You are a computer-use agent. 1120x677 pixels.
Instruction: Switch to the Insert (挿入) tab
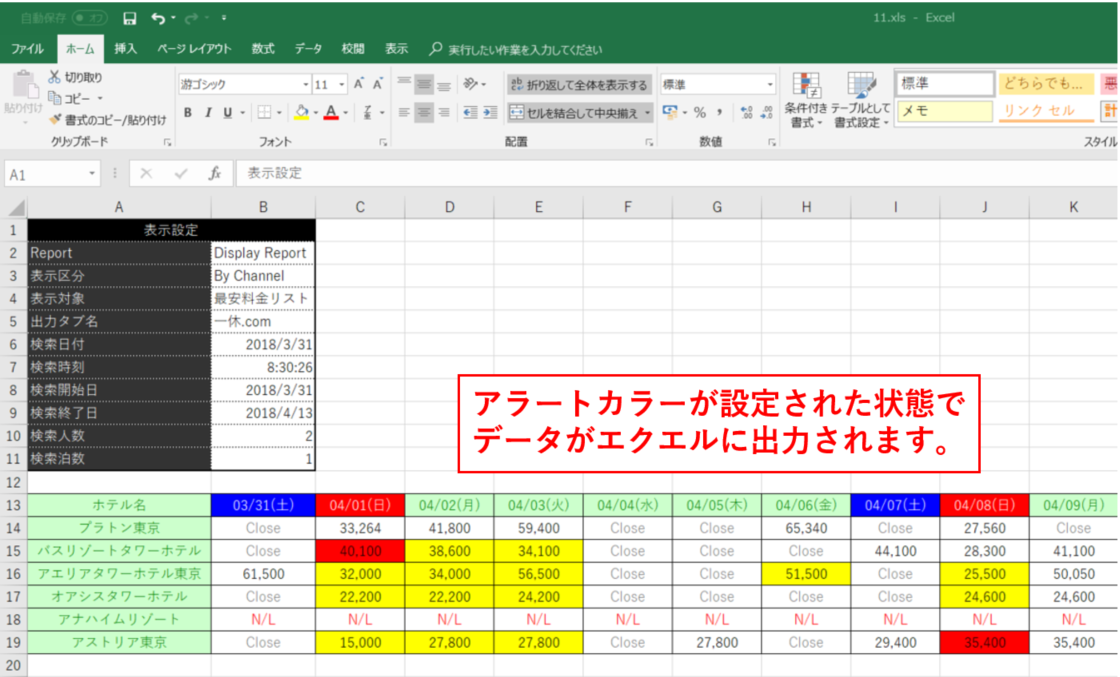coord(125,48)
